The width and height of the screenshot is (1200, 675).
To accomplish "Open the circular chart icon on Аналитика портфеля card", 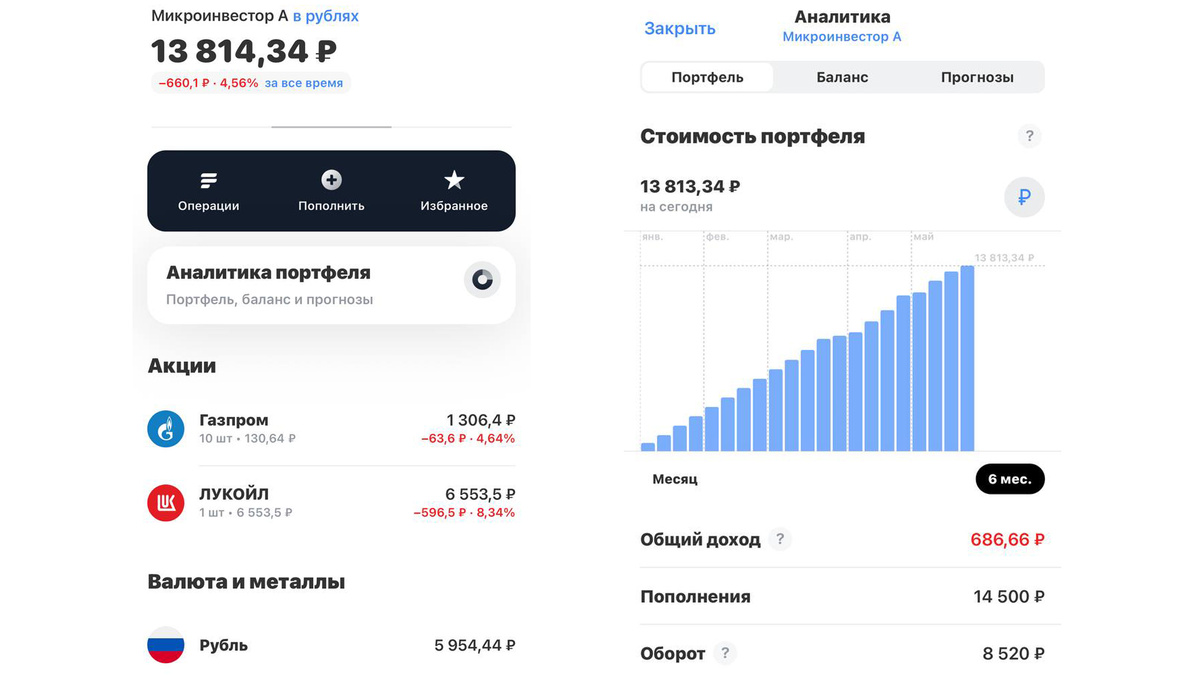I will pos(482,280).
